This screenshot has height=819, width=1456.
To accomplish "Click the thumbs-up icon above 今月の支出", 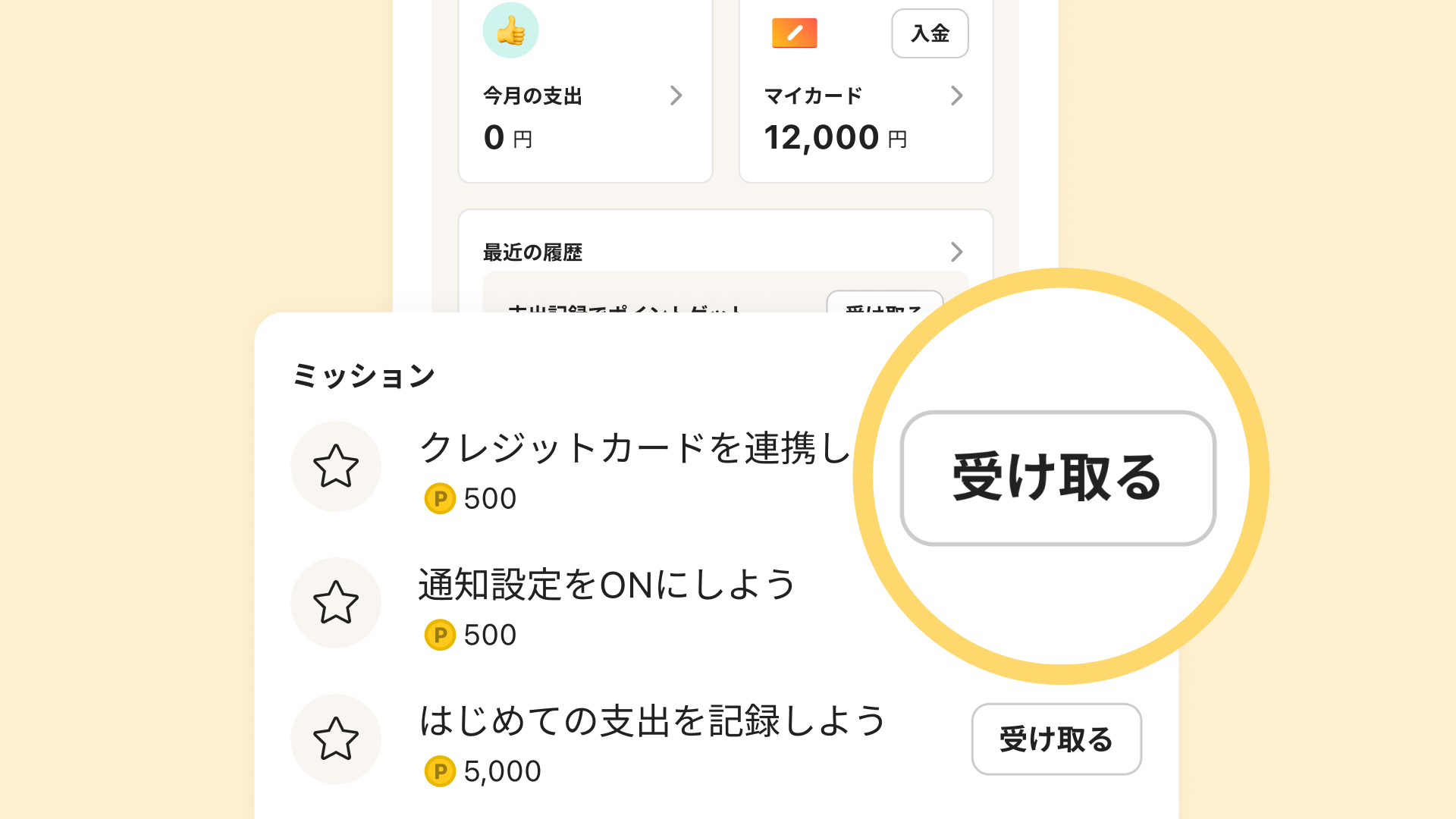I will coord(510,31).
